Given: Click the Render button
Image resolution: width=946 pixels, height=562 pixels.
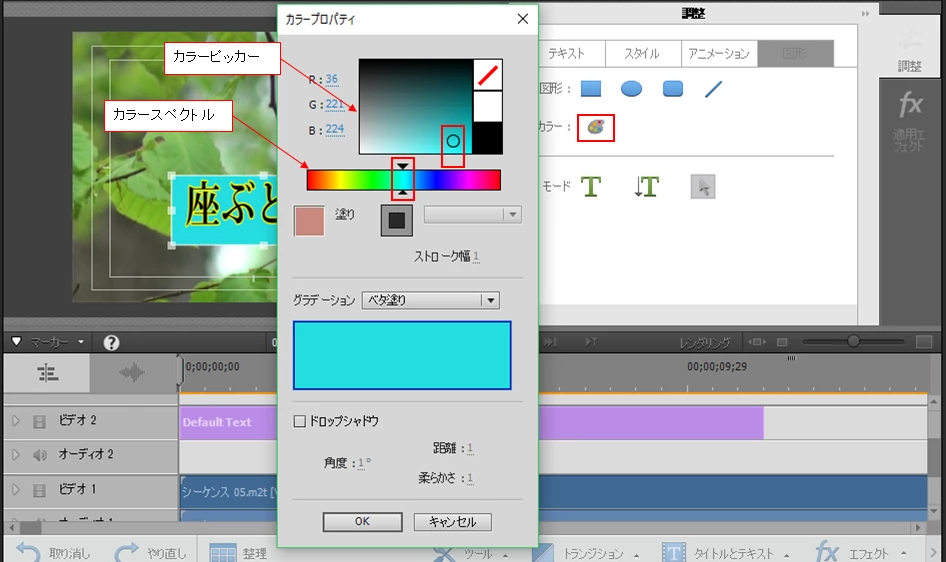Looking at the screenshot, I should pos(705,343).
